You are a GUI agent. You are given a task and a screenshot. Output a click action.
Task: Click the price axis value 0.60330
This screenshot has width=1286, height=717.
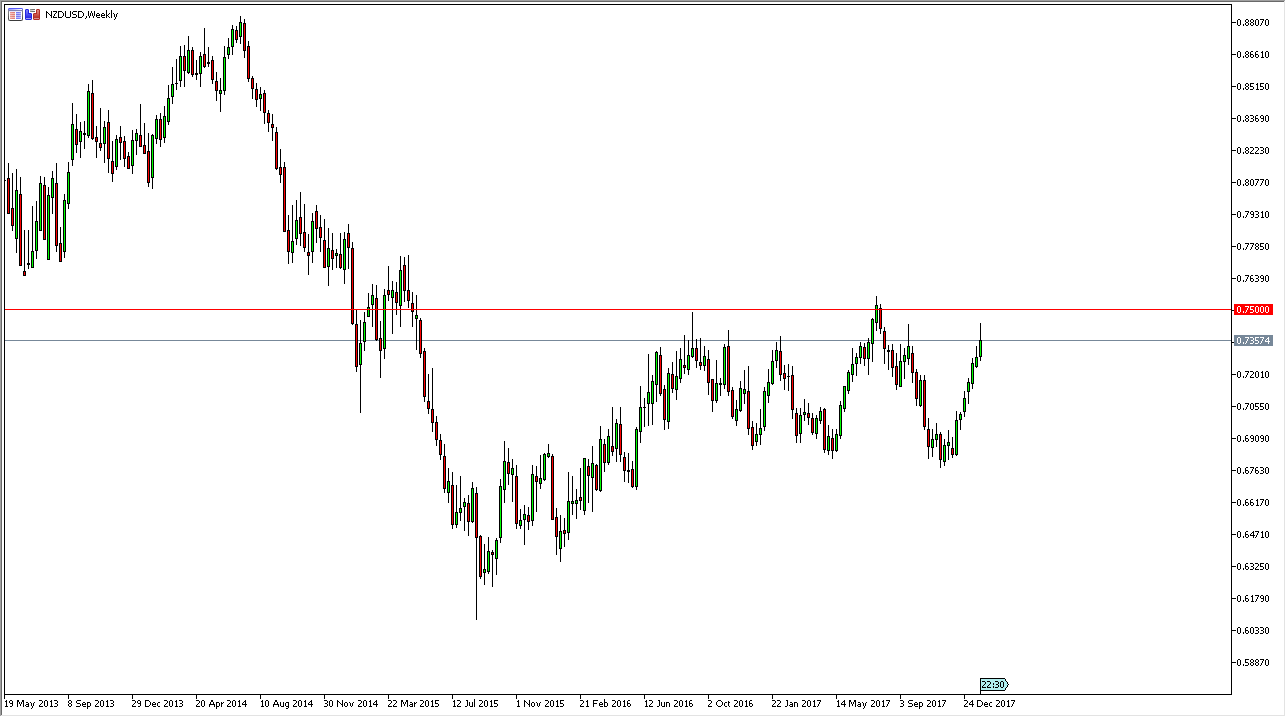(1251, 630)
